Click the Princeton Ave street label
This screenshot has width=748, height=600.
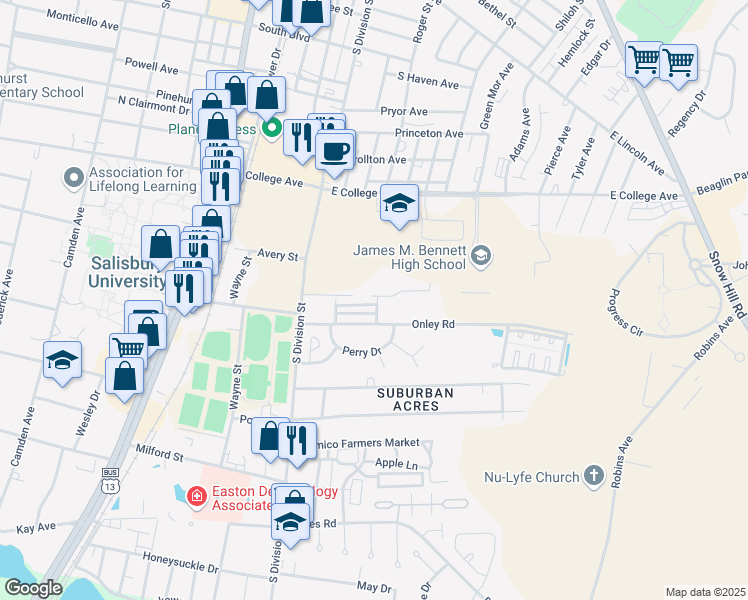[x=429, y=134]
